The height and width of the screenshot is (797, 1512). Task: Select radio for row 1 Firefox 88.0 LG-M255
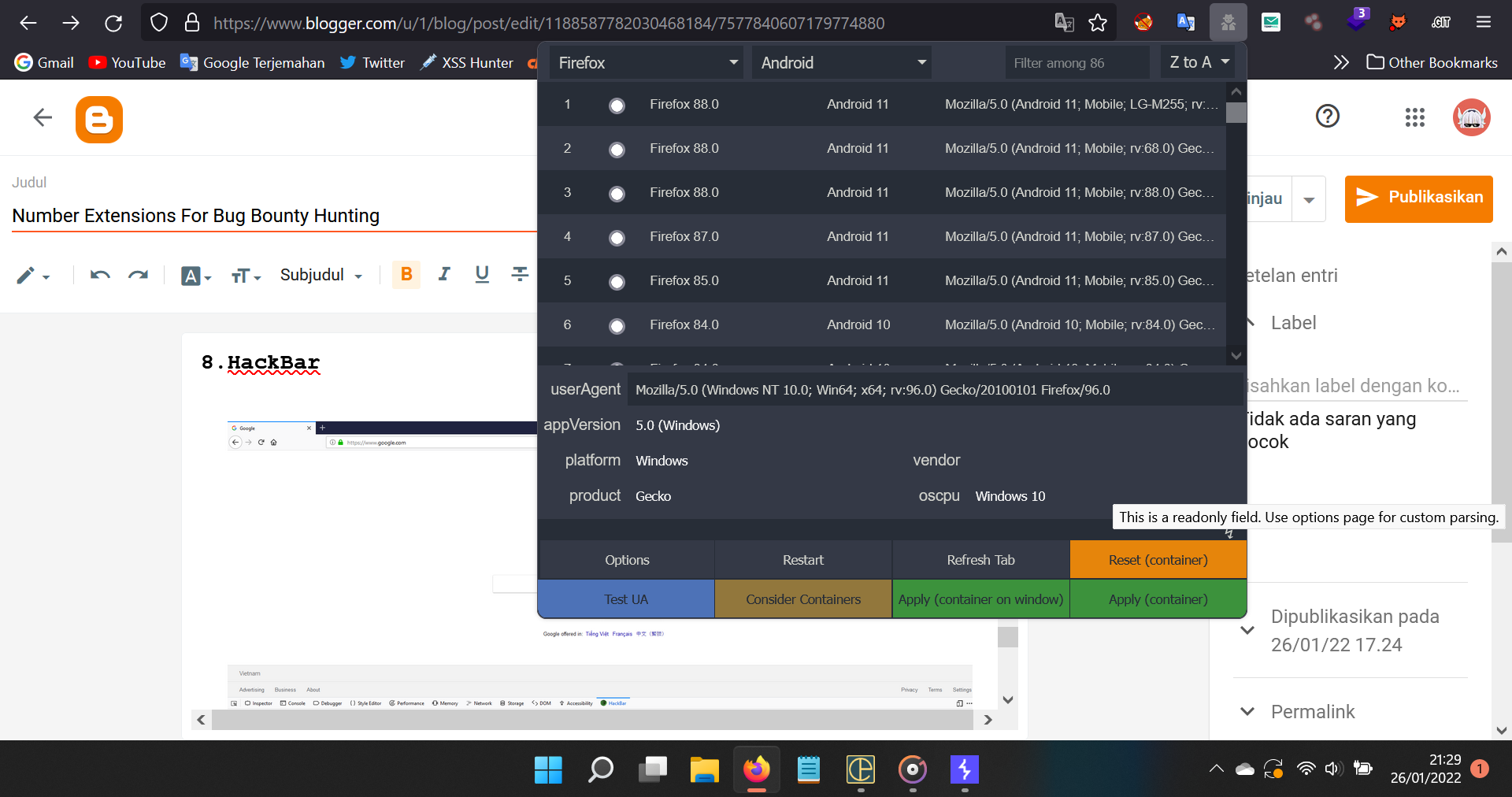(x=617, y=105)
